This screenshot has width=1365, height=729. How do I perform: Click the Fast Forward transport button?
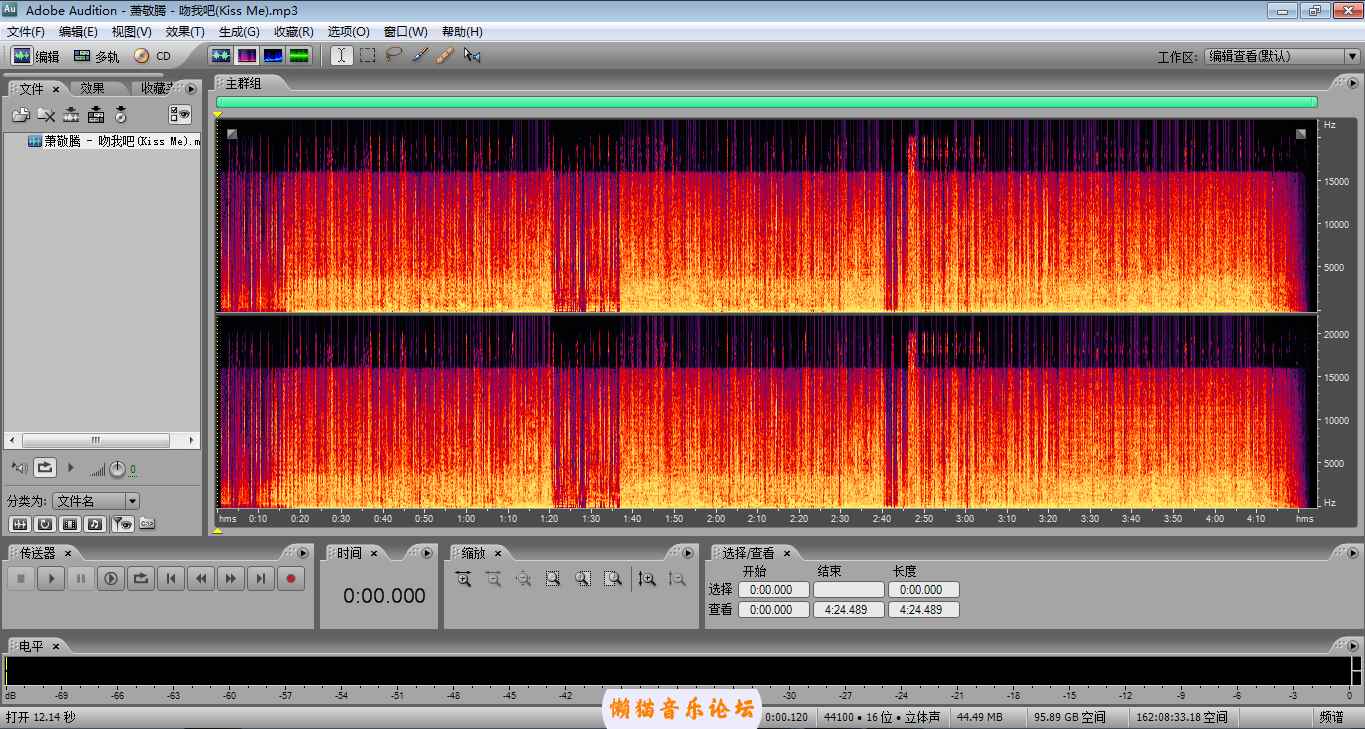point(231,578)
